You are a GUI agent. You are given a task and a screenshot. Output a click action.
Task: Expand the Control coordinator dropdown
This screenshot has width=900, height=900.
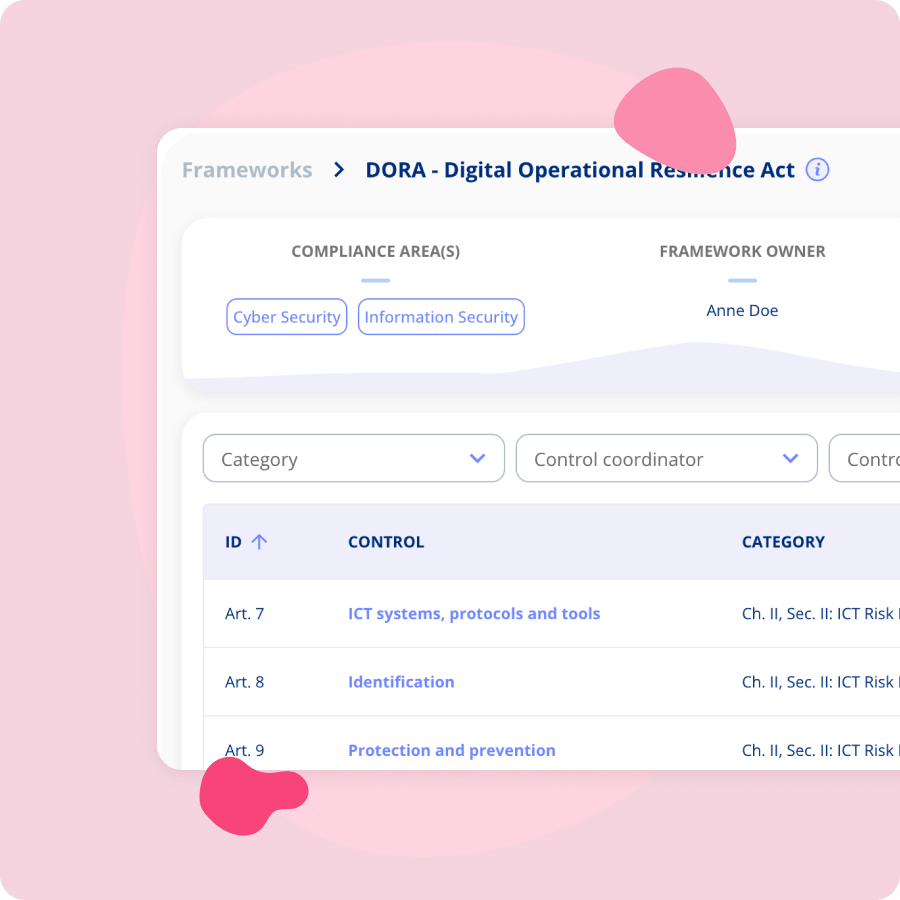point(666,459)
